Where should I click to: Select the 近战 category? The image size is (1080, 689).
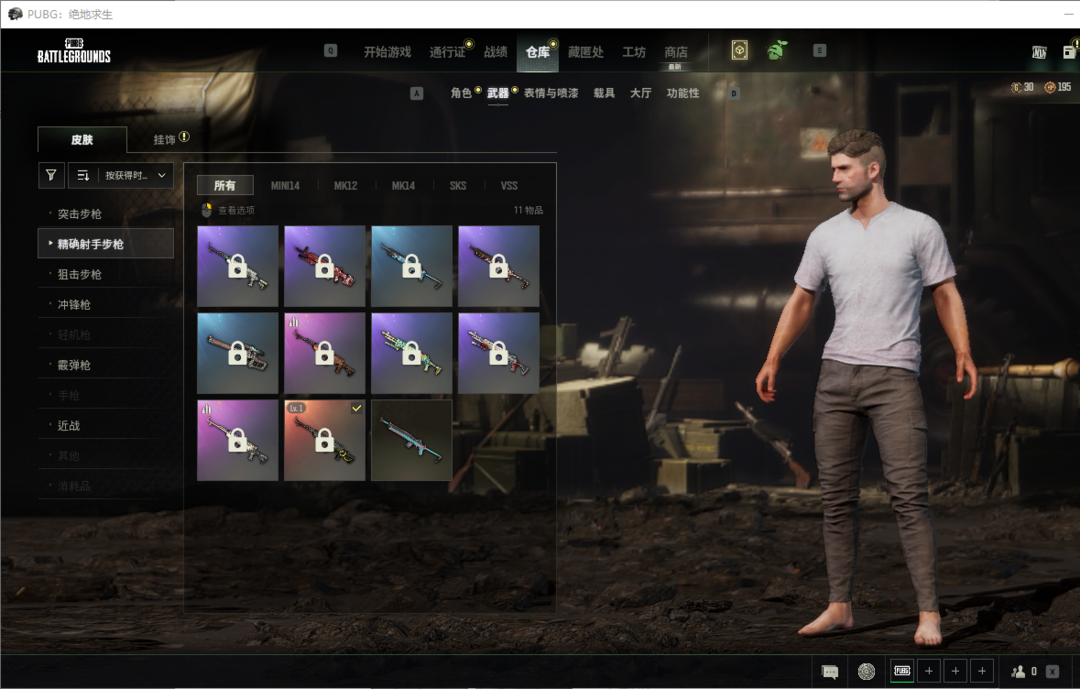click(105, 426)
